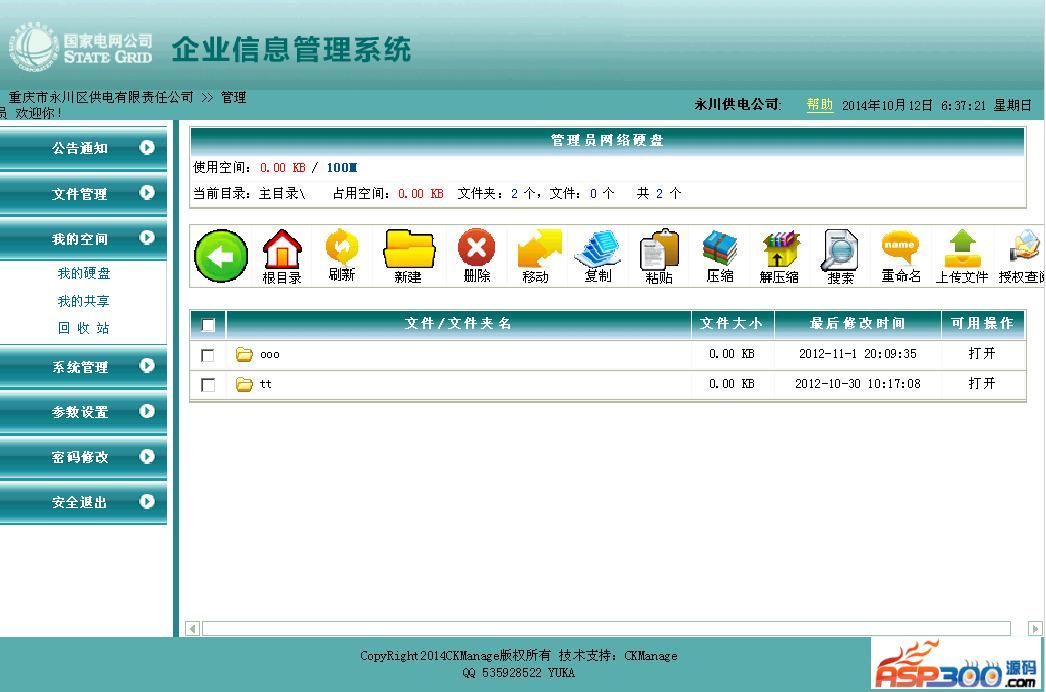Expand 参数设置 arrow in sidebar
This screenshot has height=692, width=1046.
147,411
